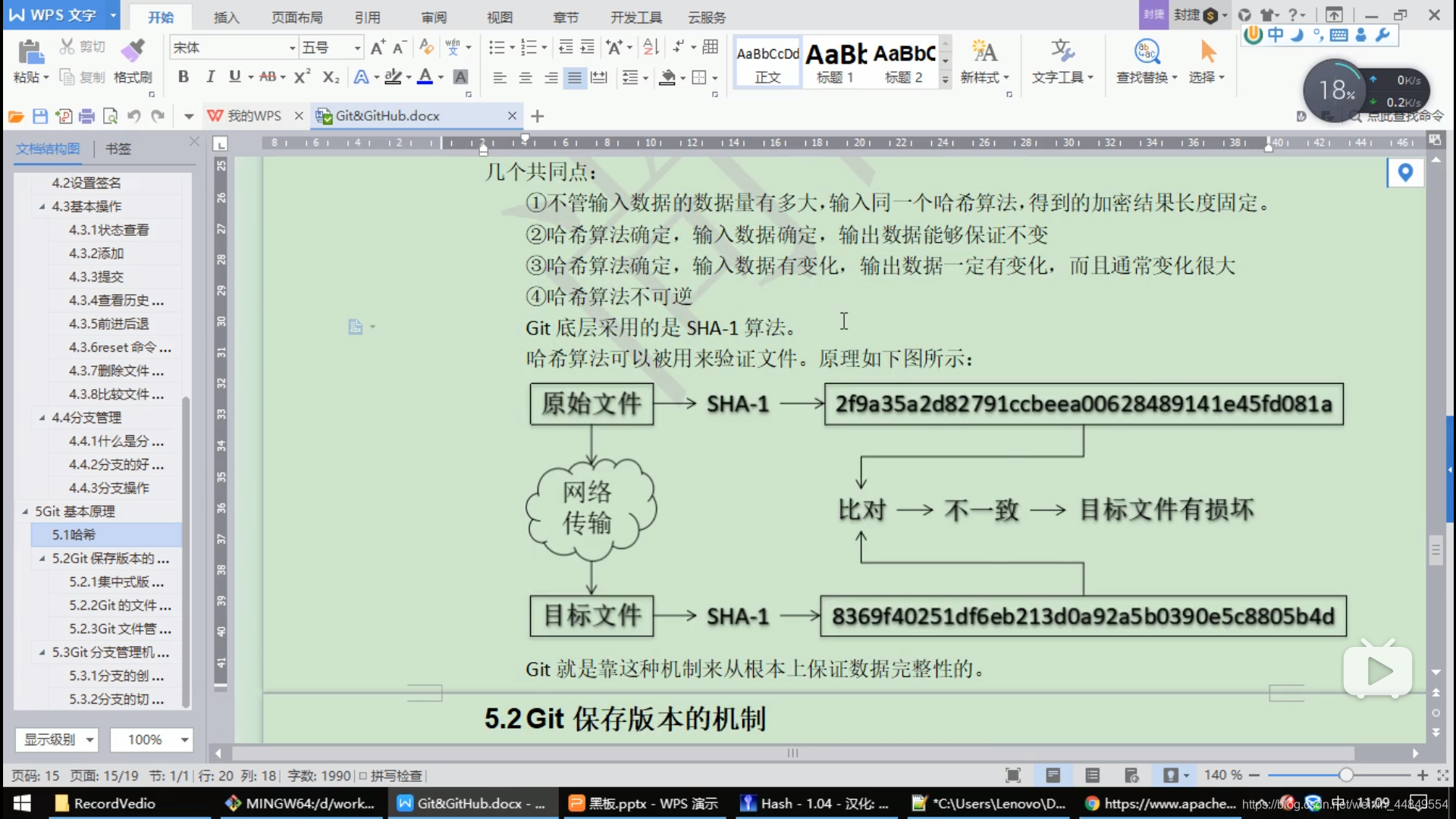
Task: Adjust the zoom slider handle
Action: point(1346,775)
